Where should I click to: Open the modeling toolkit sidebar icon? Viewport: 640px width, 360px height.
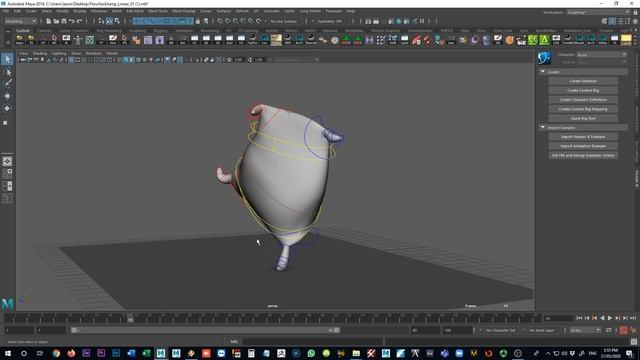point(604,21)
